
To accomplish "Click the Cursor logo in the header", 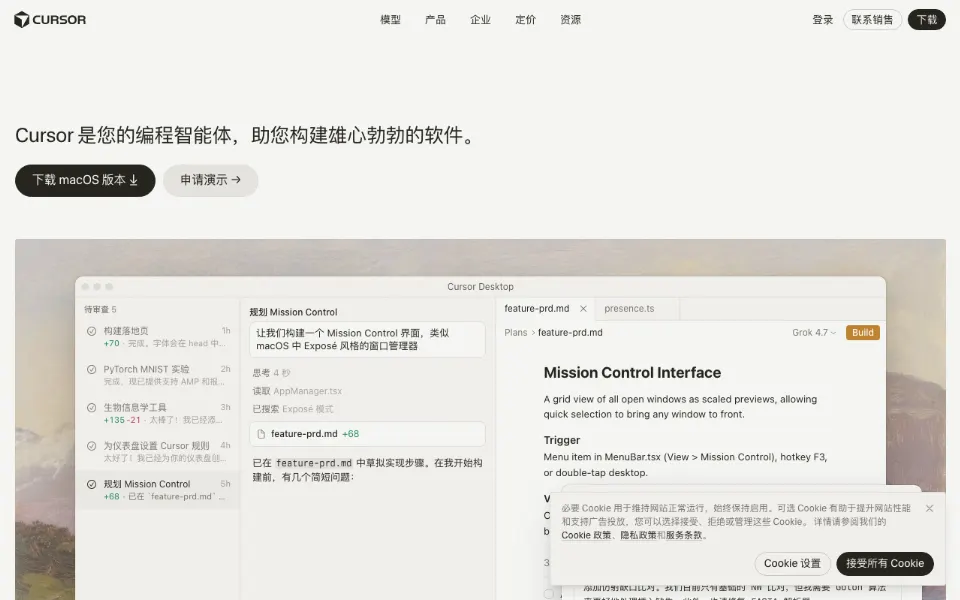I will [50, 20].
